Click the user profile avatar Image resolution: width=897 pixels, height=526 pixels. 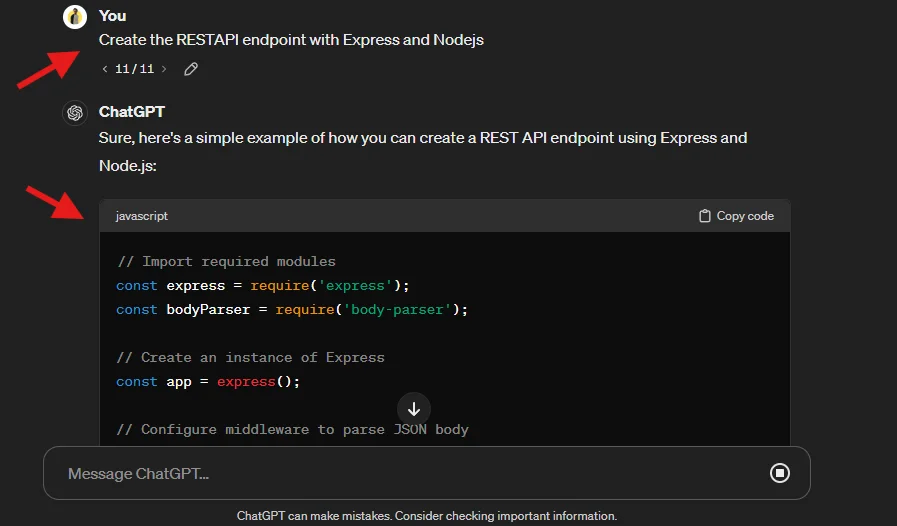(x=75, y=17)
